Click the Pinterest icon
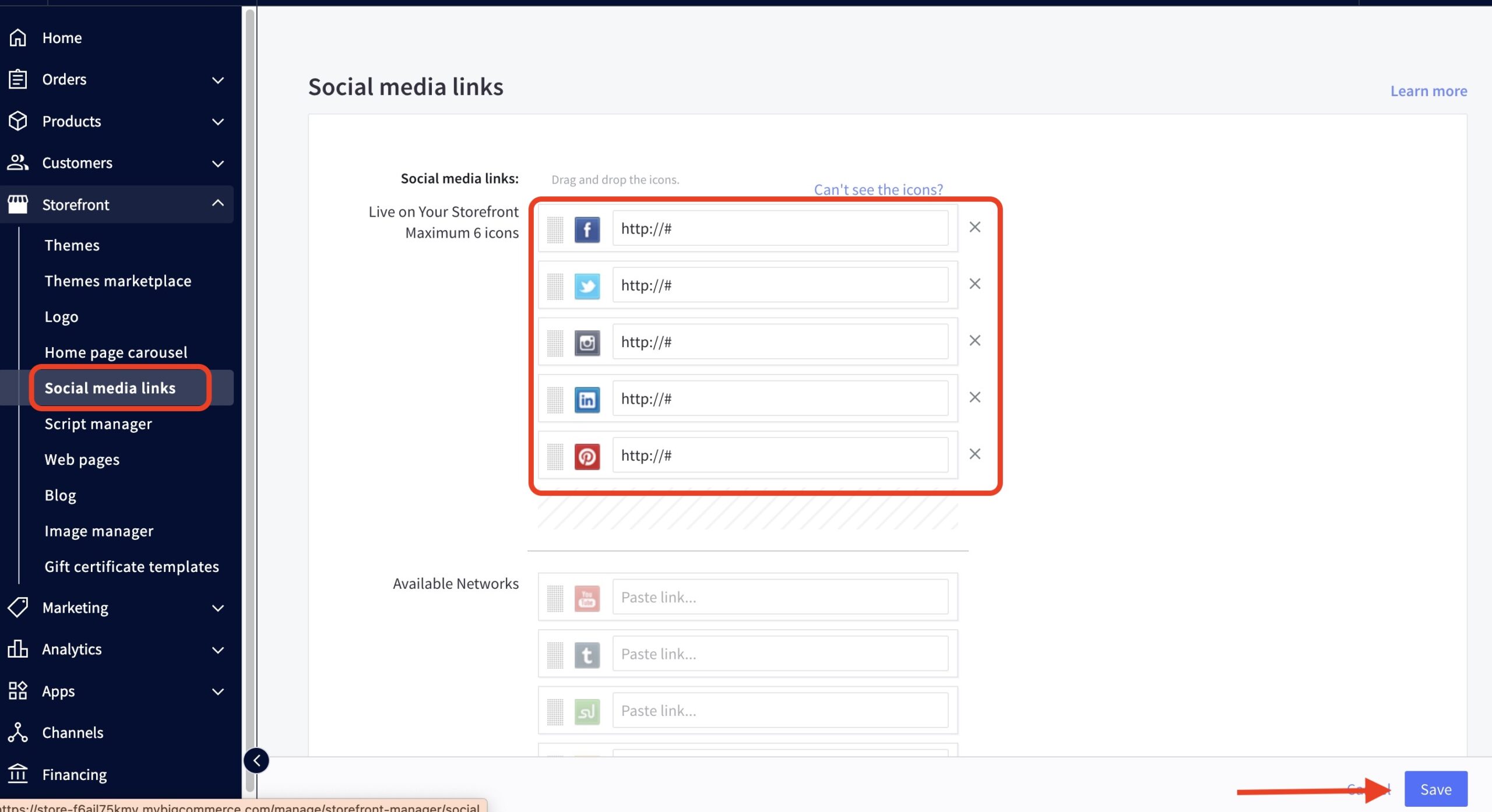1492x812 pixels. click(587, 456)
